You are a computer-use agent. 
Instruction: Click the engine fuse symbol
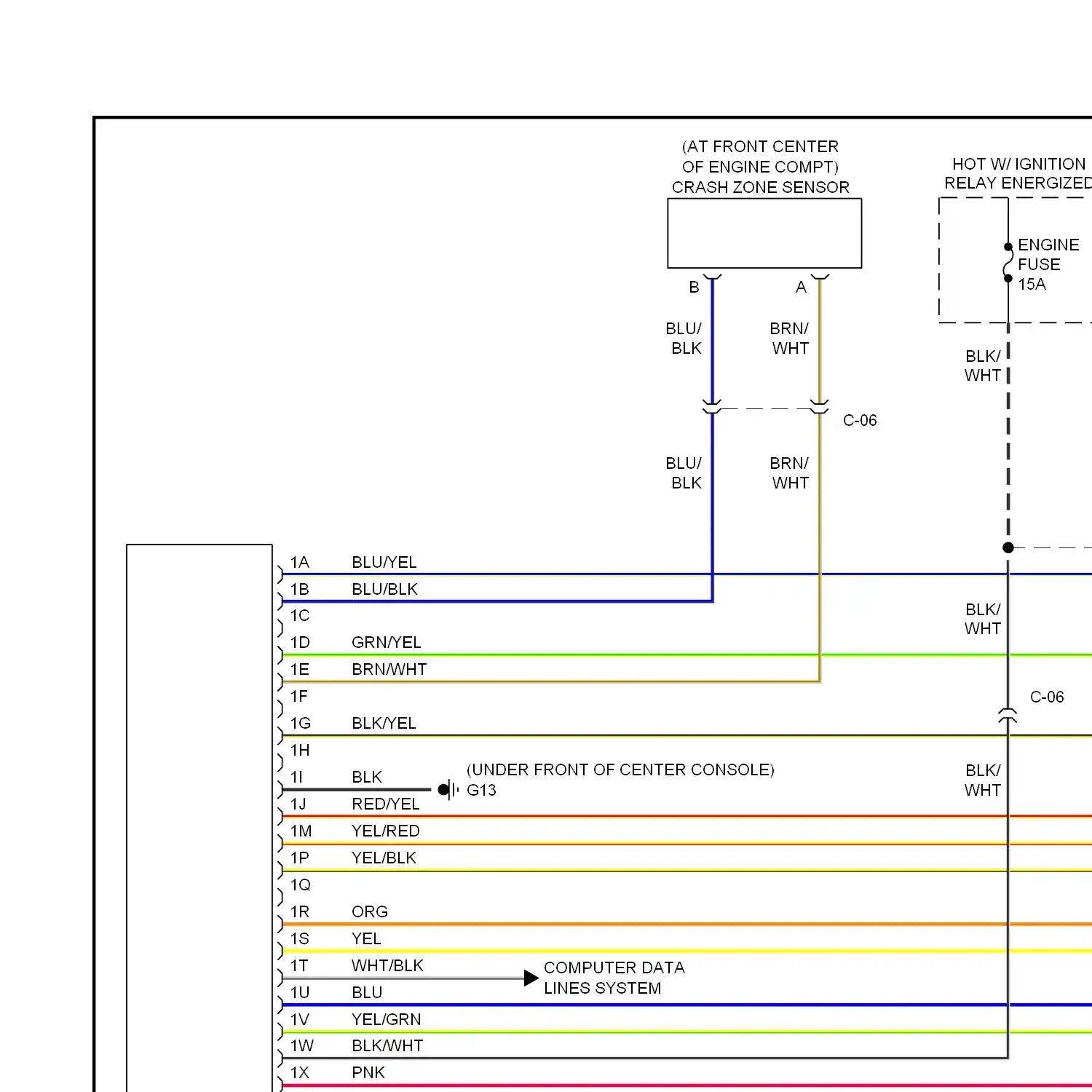click(1008, 262)
